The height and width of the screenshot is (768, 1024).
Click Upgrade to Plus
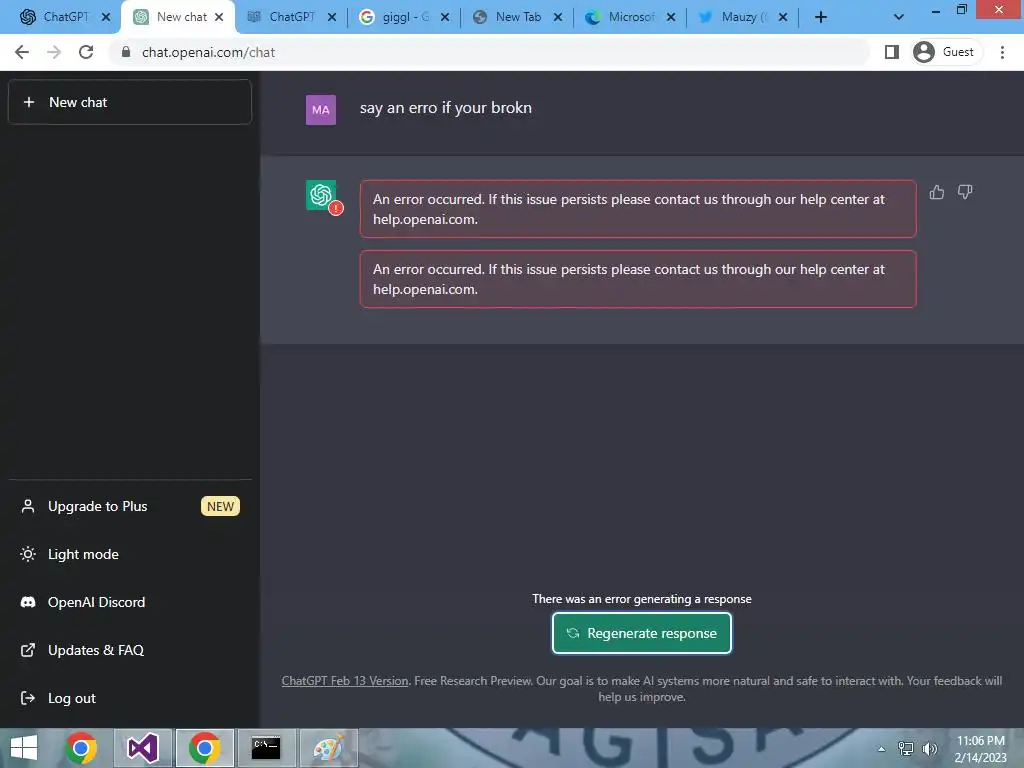point(97,506)
